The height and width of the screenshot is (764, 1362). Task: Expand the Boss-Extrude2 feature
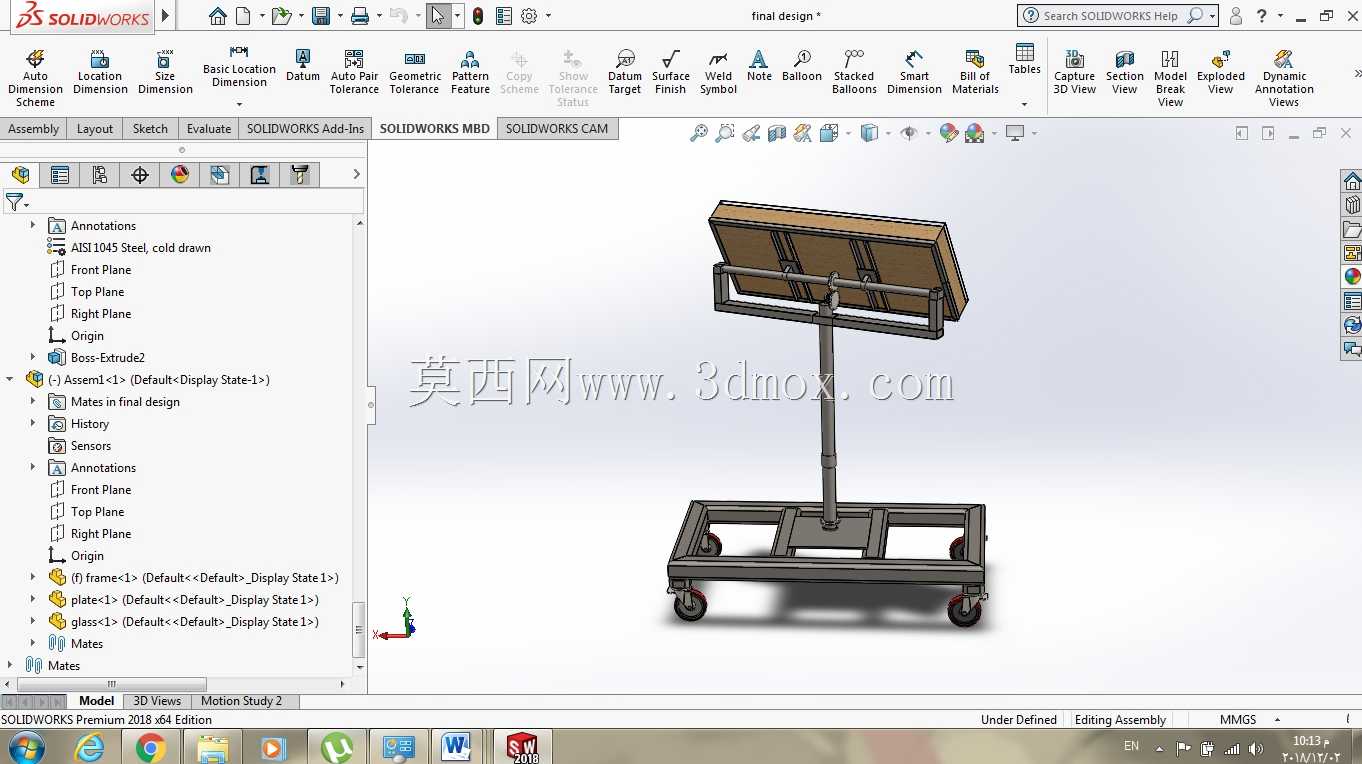33,357
